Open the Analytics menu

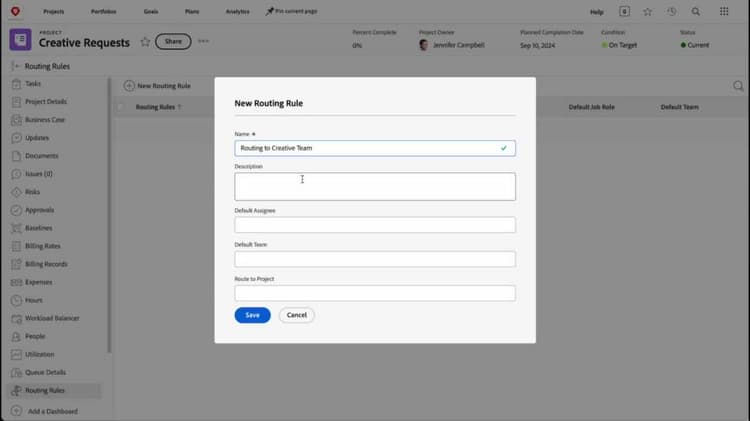point(237,11)
